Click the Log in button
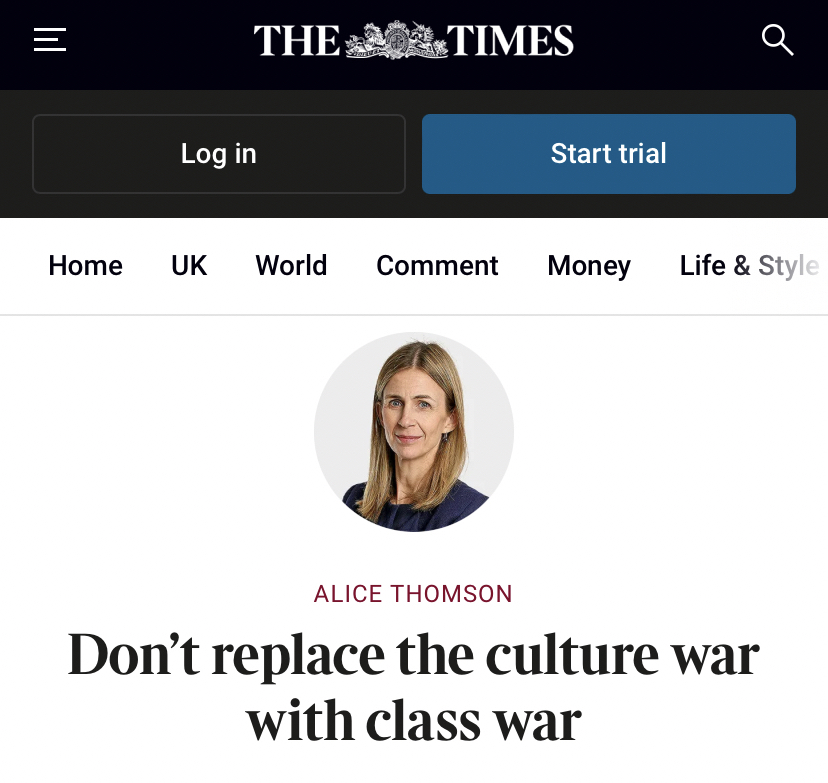Image resolution: width=828 pixels, height=783 pixels. click(x=219, y=154)
